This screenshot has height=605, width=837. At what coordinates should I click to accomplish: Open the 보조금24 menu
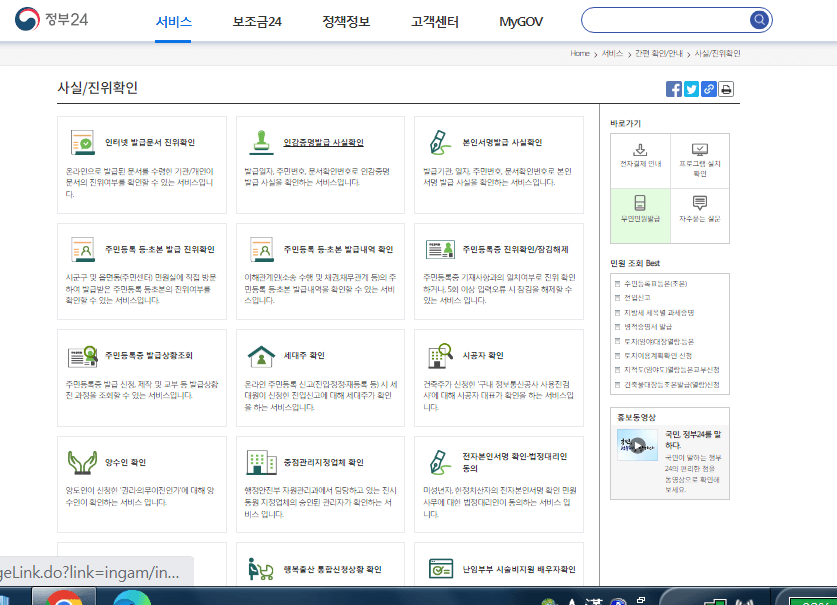[257, 22]
